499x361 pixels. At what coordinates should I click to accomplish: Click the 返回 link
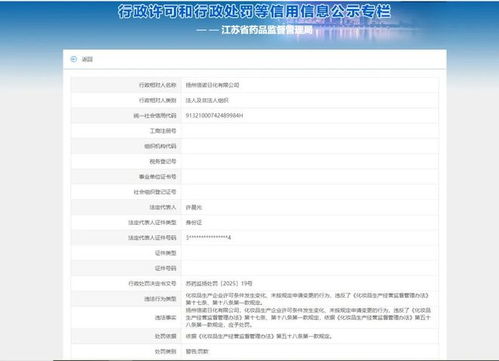87,59
